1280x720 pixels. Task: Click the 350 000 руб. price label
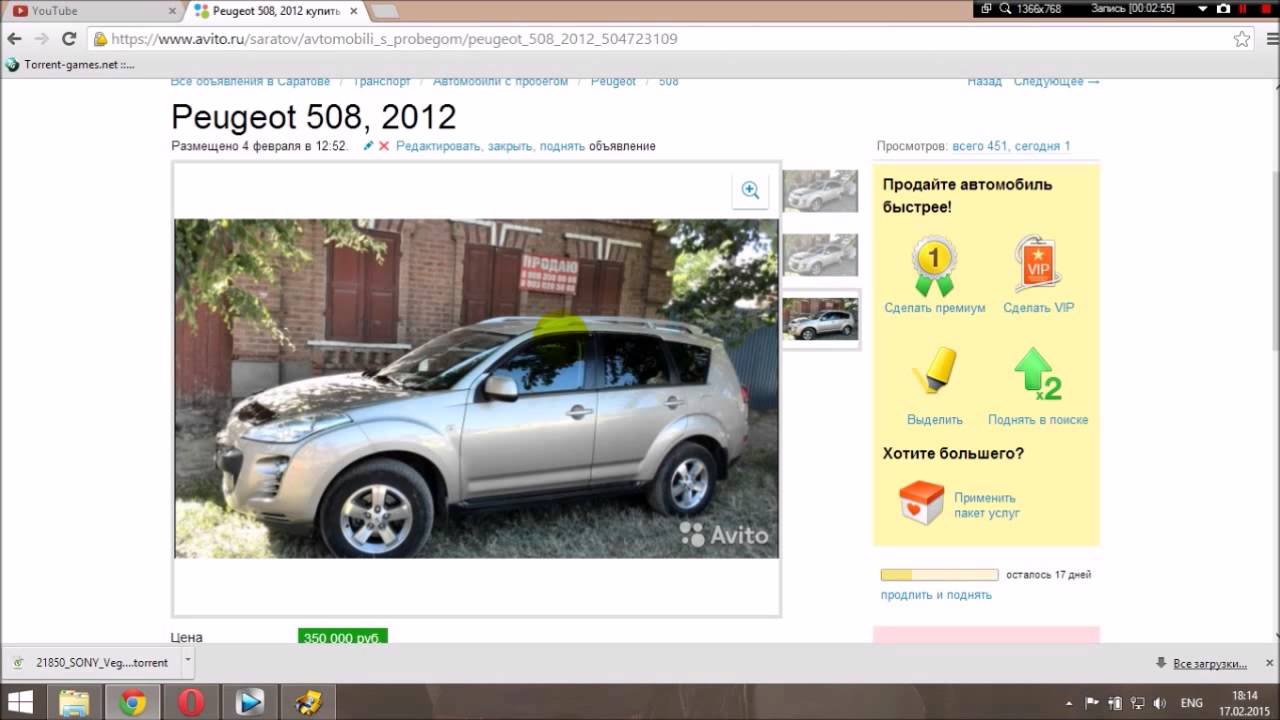342,637
